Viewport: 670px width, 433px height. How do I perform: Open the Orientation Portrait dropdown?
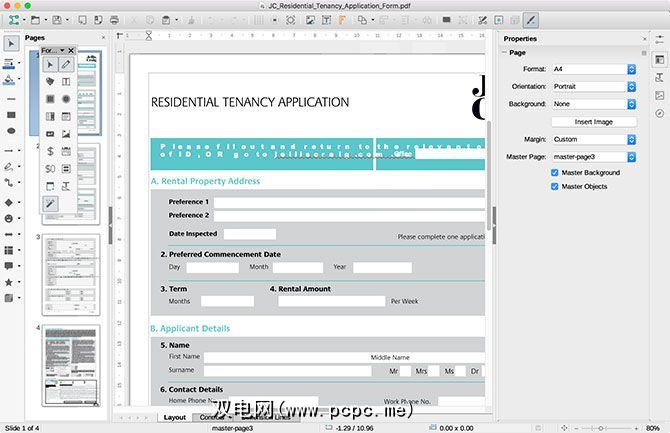tap(594, 86)
